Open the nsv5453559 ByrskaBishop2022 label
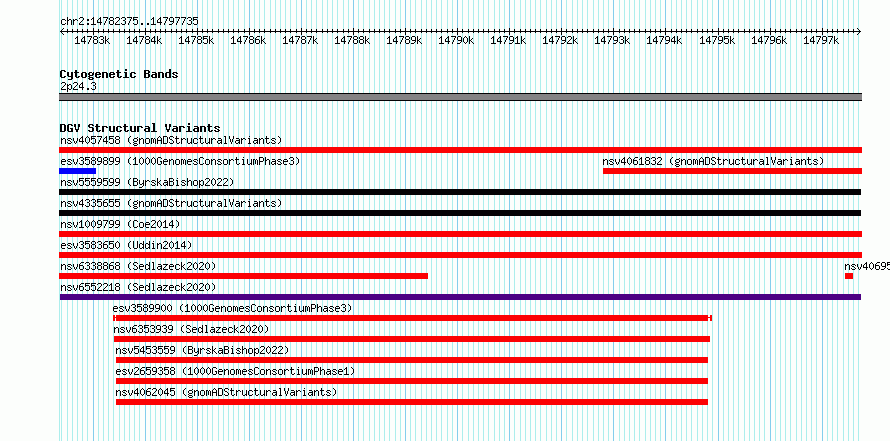This screenshot has height=441, width=890. [202, 350]
